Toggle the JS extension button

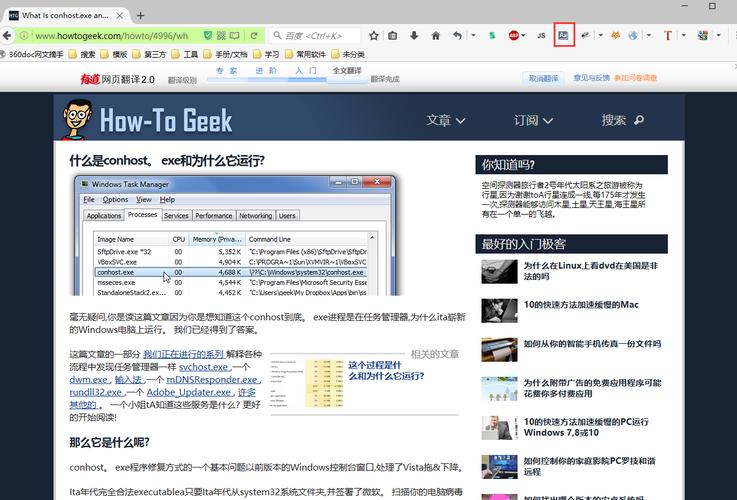tap(541, 35)
